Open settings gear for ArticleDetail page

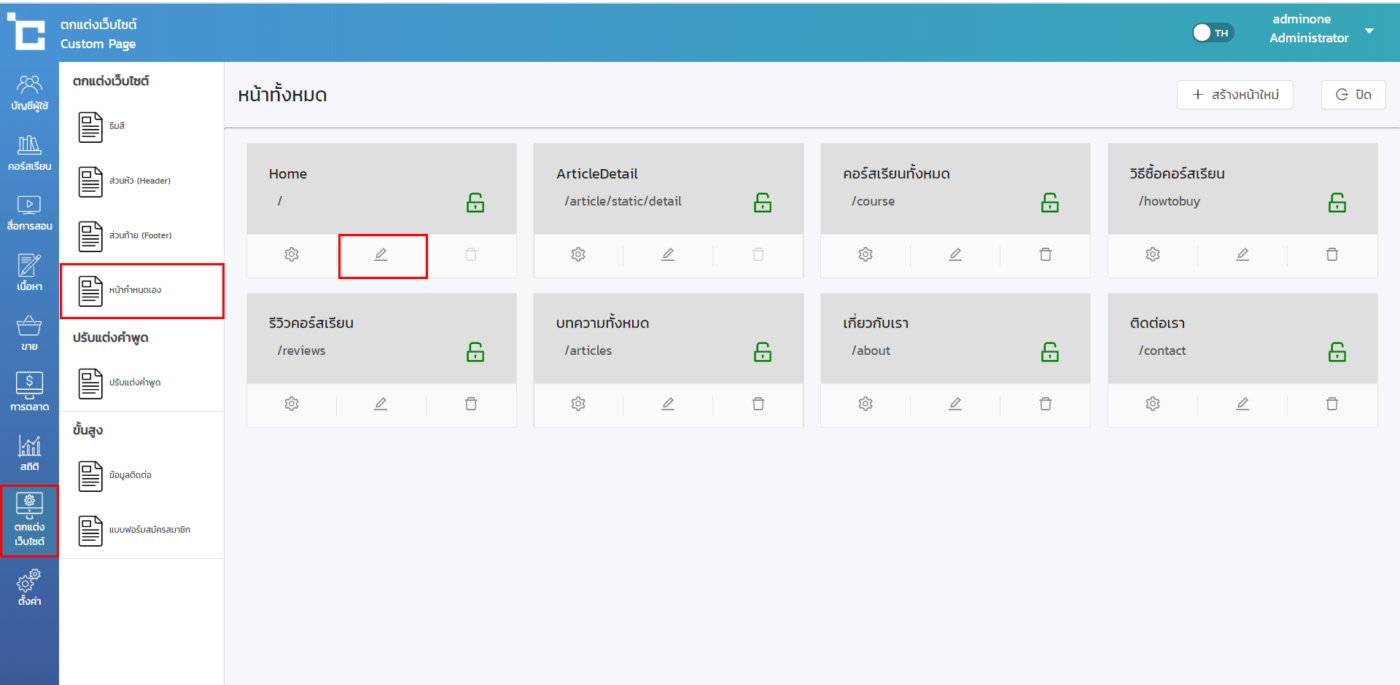click(x=578, y=255)
